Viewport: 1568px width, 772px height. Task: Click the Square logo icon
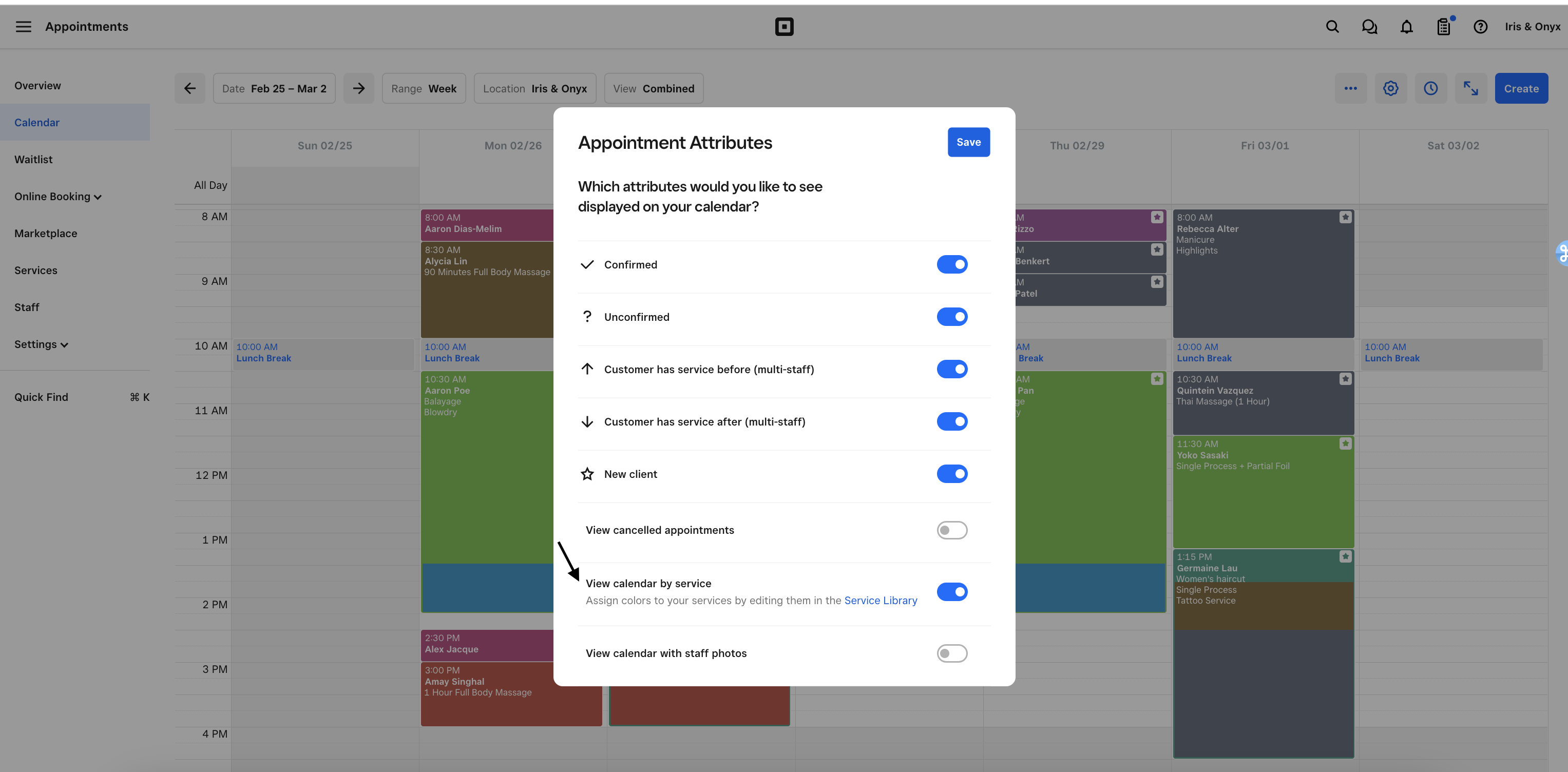[x=784, y=27]
